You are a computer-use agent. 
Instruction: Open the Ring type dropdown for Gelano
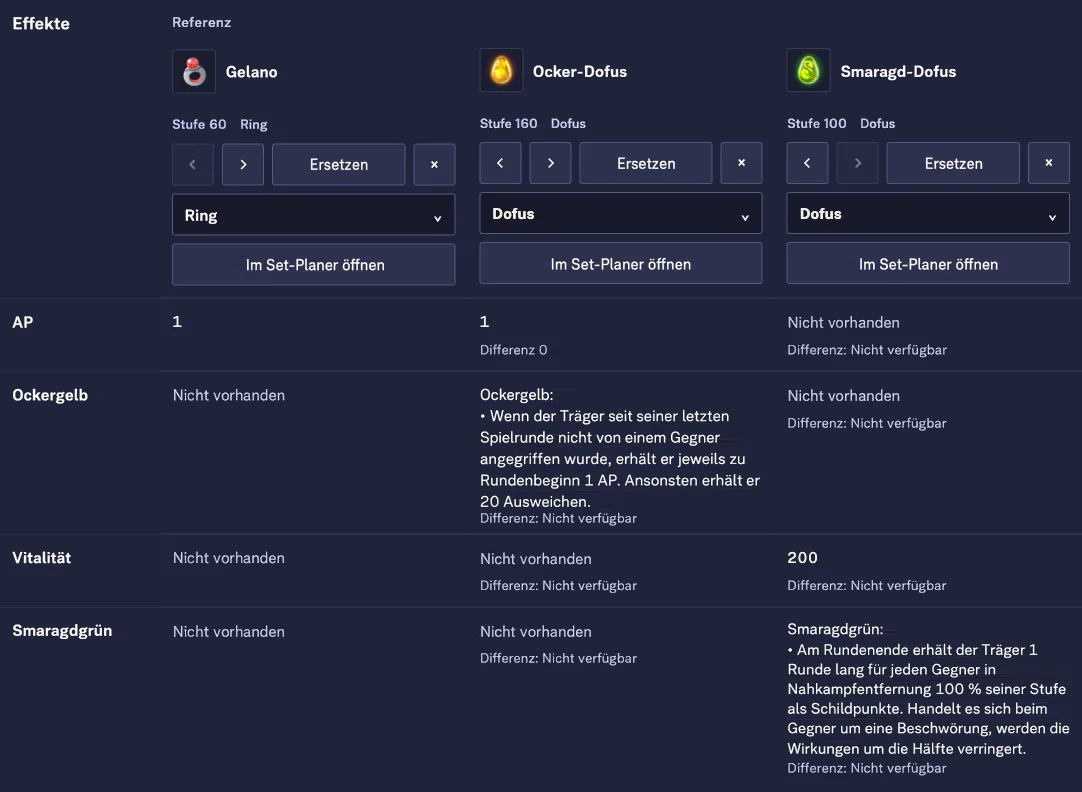click(x=313, y=215)
